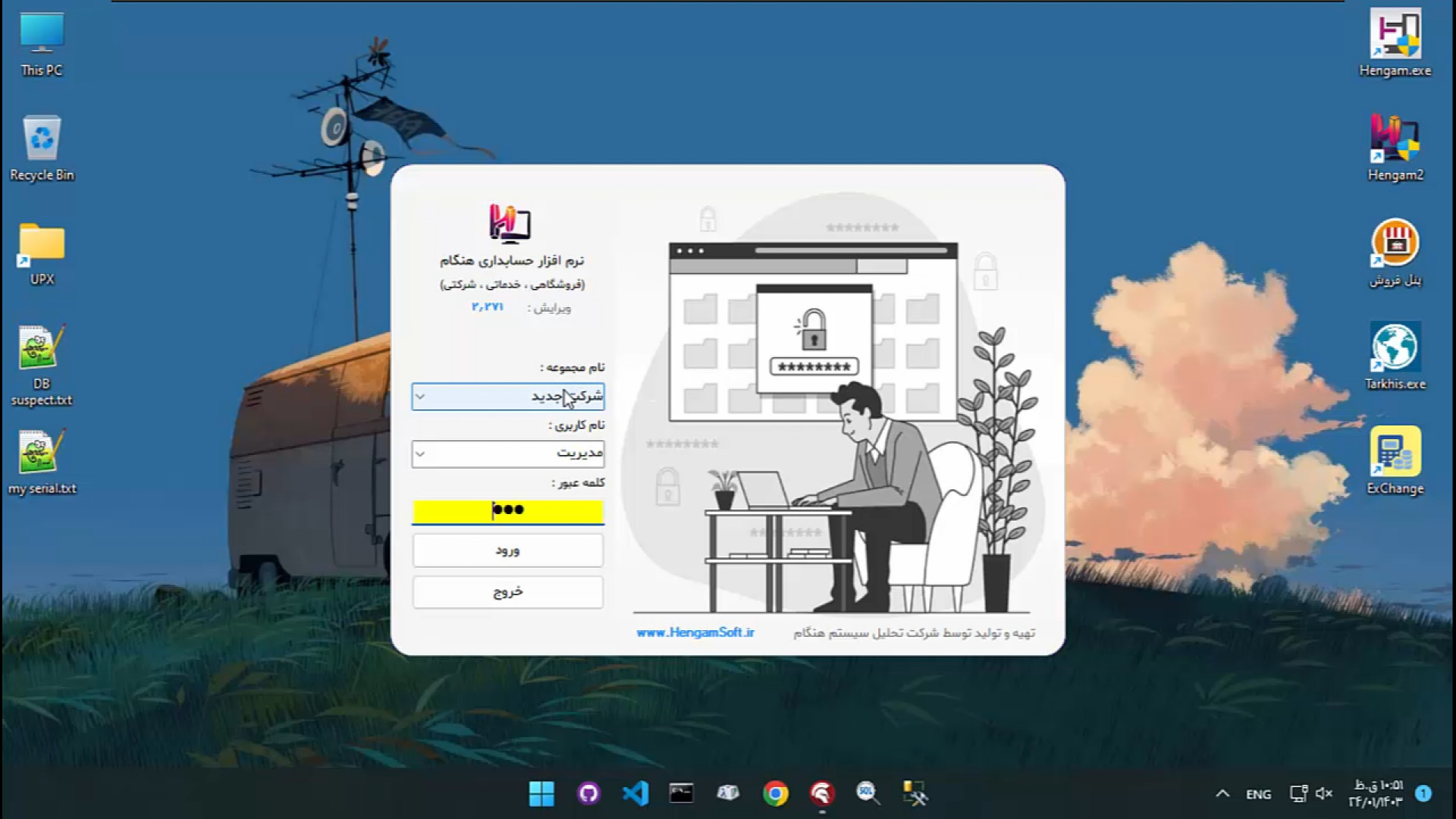Viewport: 1456px width, 819px height.
Task: Open the This PC desktop icon
Action: [42, 45]
